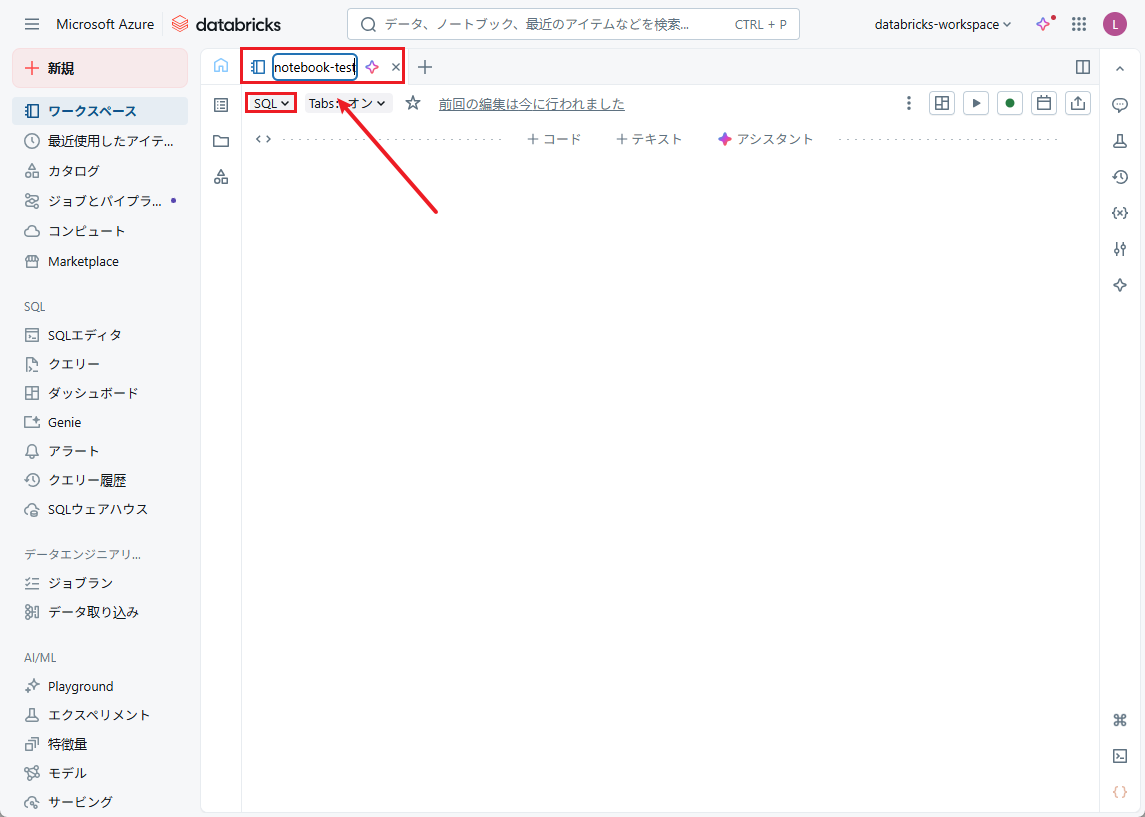Image resolution: width=1145 pixels, height=817 pixels.
Task: Open catalog shapes icon in notebook rail
Action: tap(221, 177)
